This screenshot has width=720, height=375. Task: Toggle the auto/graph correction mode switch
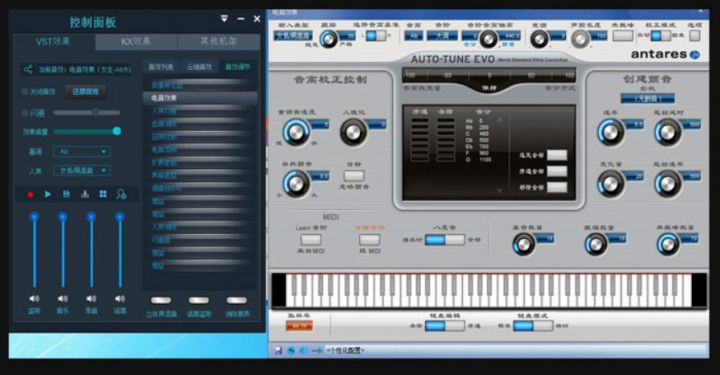(660, 35)
